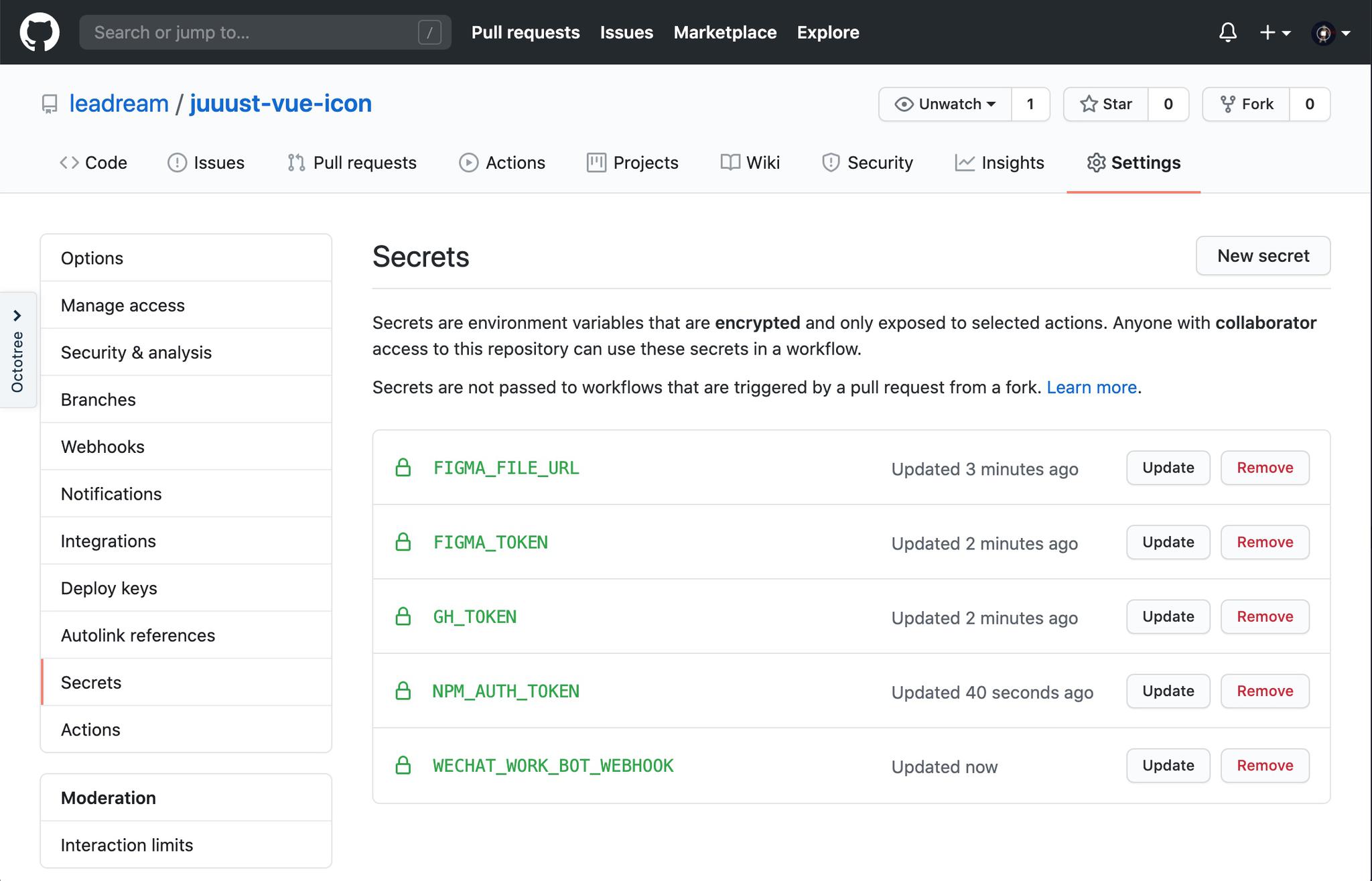This screenshot has width=1372, height=881.
Task: Click the GitHub Octocat home icon
Action: pos(40,31)
